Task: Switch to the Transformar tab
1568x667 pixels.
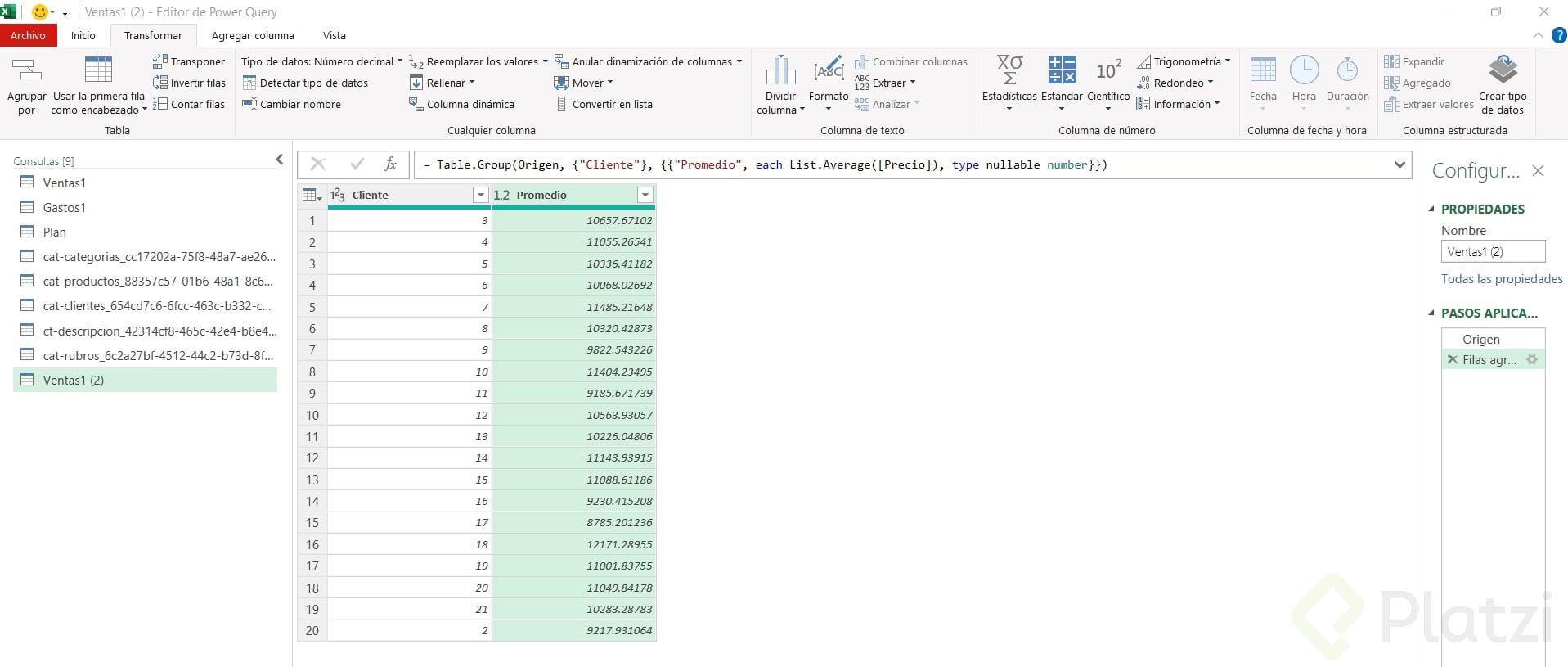Action: click(153, 35)
